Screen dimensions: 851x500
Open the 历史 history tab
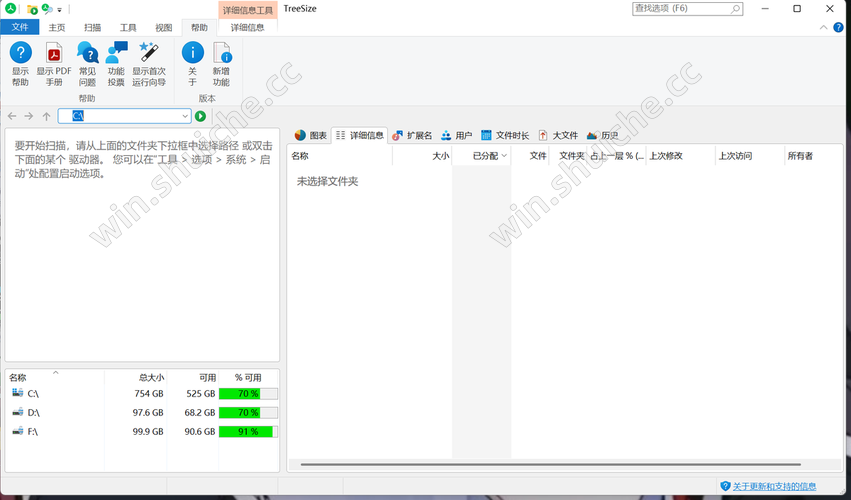pyautogui.click(x=603, y=135)
